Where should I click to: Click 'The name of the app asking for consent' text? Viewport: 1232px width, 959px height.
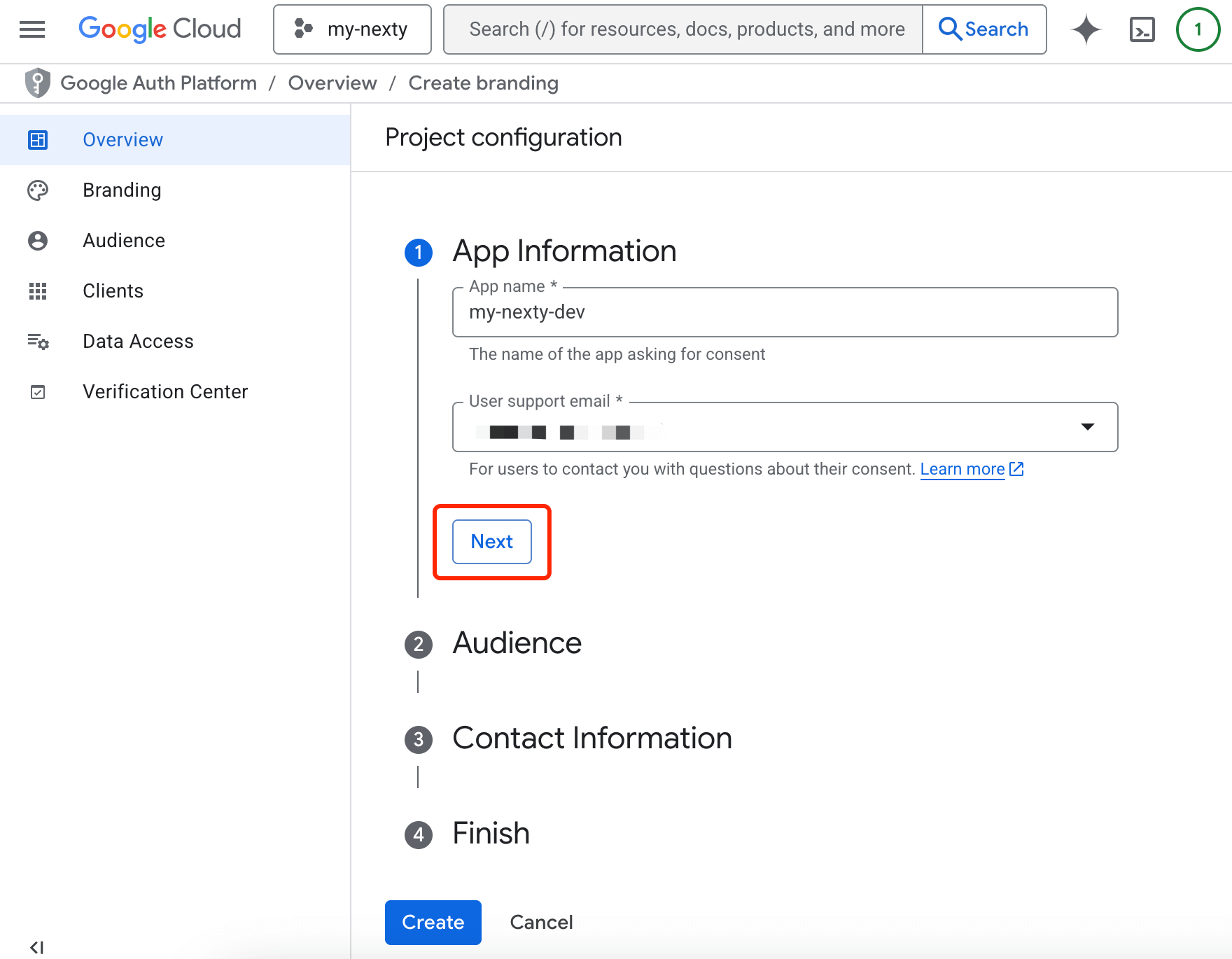[x=617, y=354]
